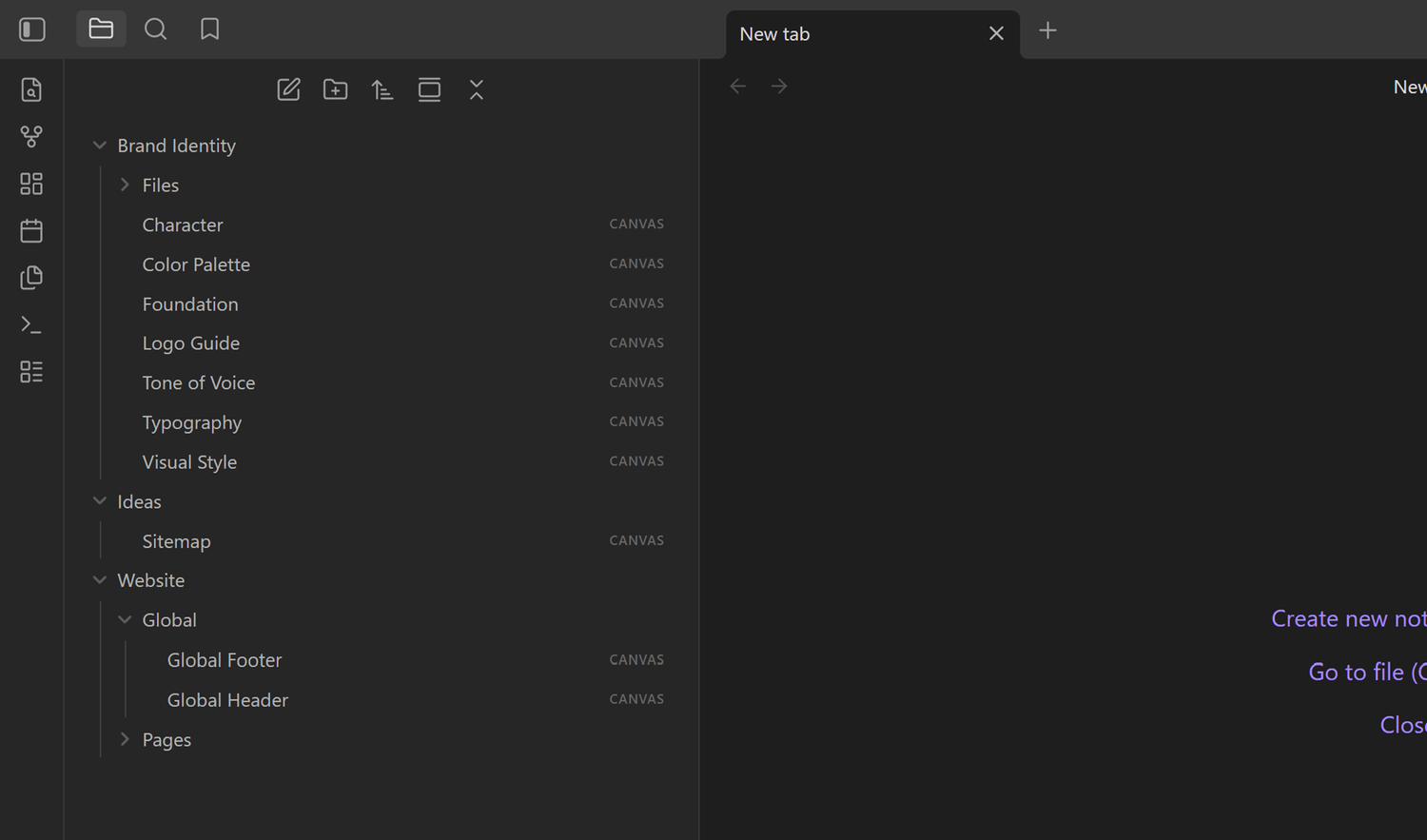Create new canvas from ribbon

pos(31,184)
